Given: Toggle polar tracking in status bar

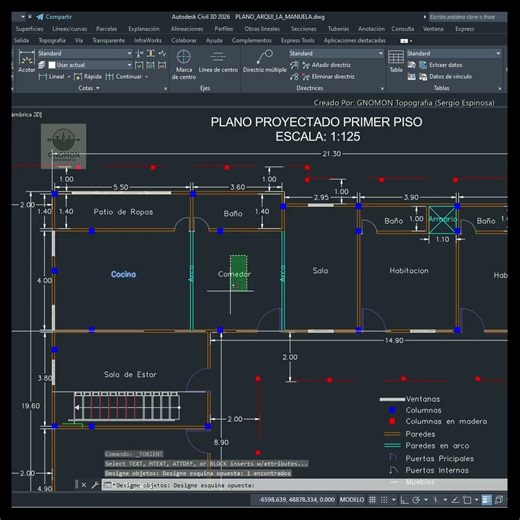Looking at the screenshot, I should pyautogui.click(x=416, y=500).
